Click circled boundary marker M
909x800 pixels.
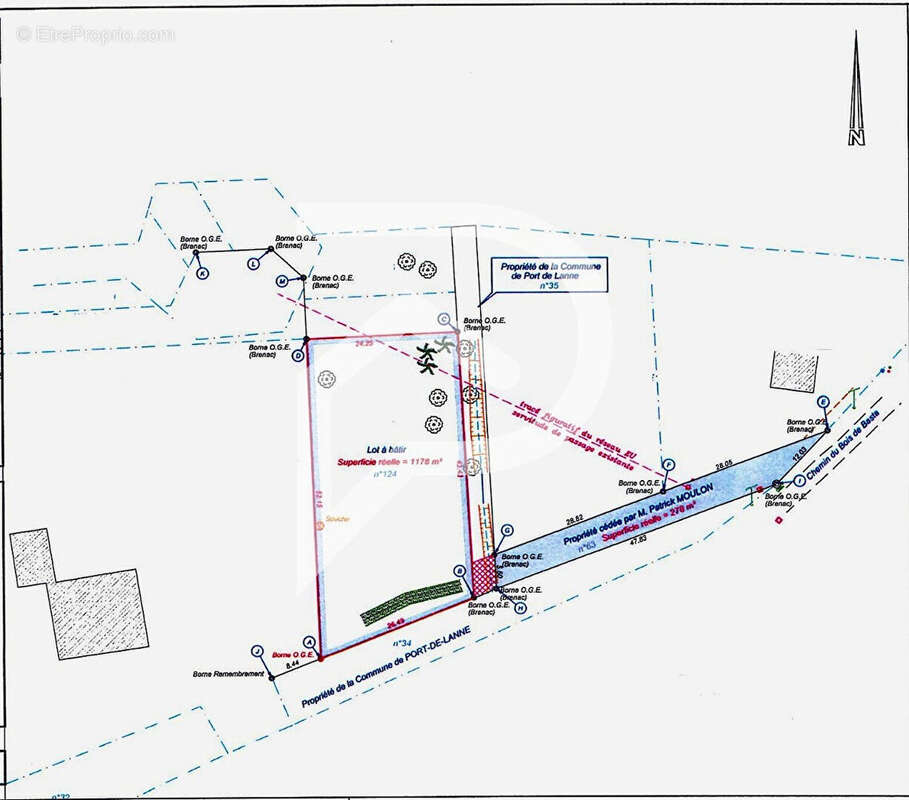pos(282,281)
